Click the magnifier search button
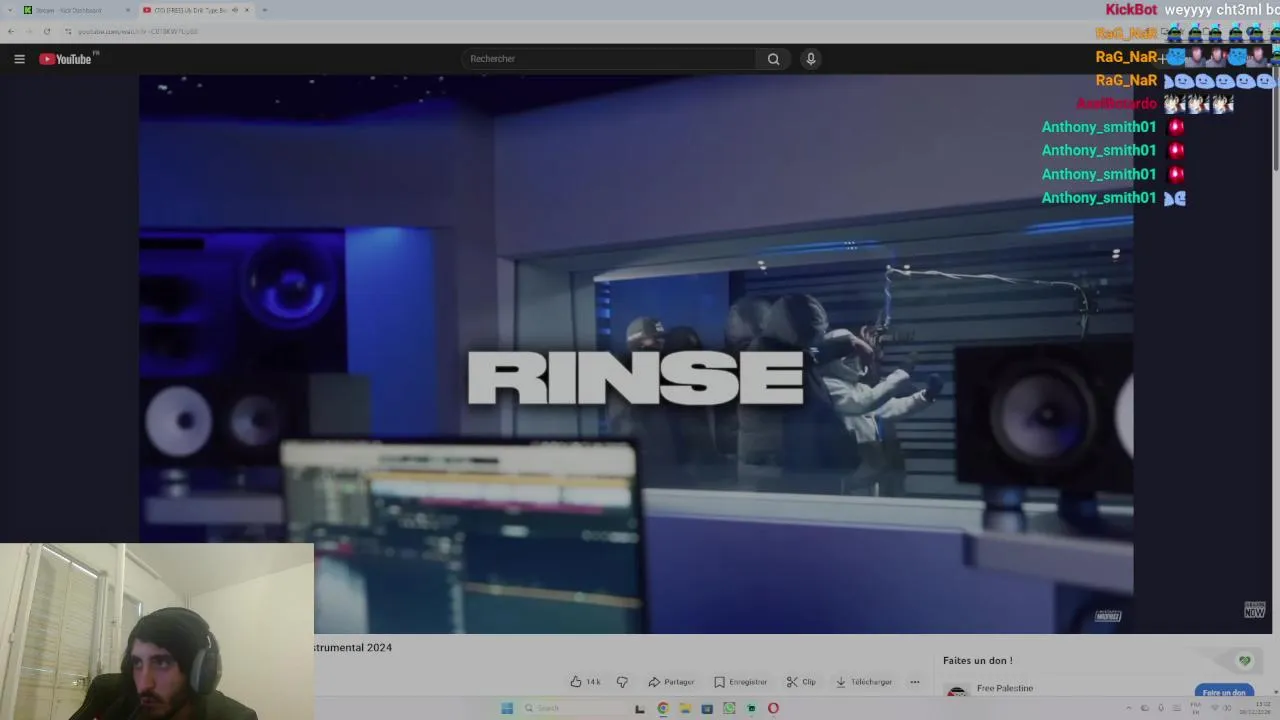The width and height of the screenshot is (1280, 720). tap(773, 59)
